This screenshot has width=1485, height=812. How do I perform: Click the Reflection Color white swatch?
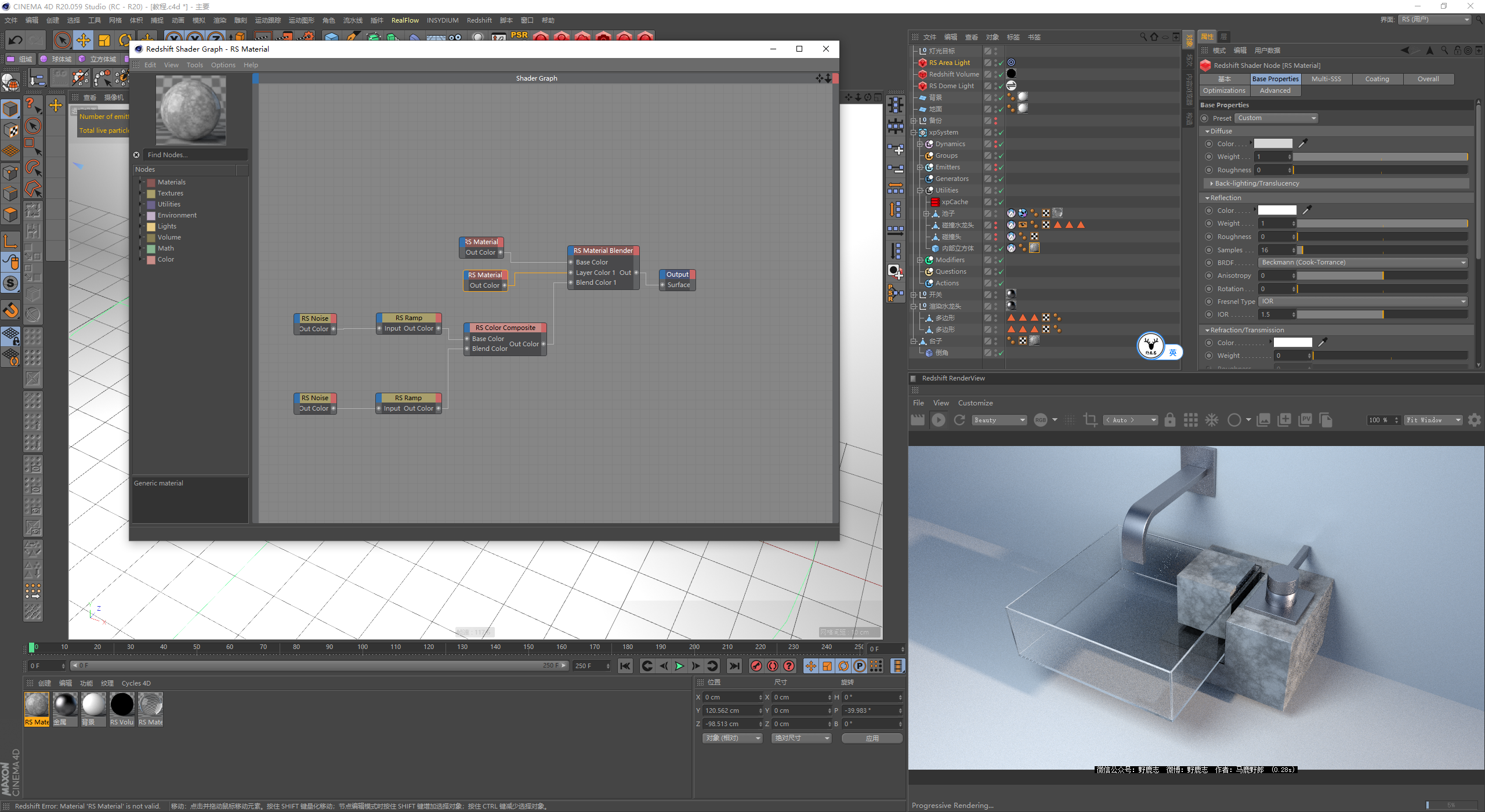click(x=1277, y=211)
